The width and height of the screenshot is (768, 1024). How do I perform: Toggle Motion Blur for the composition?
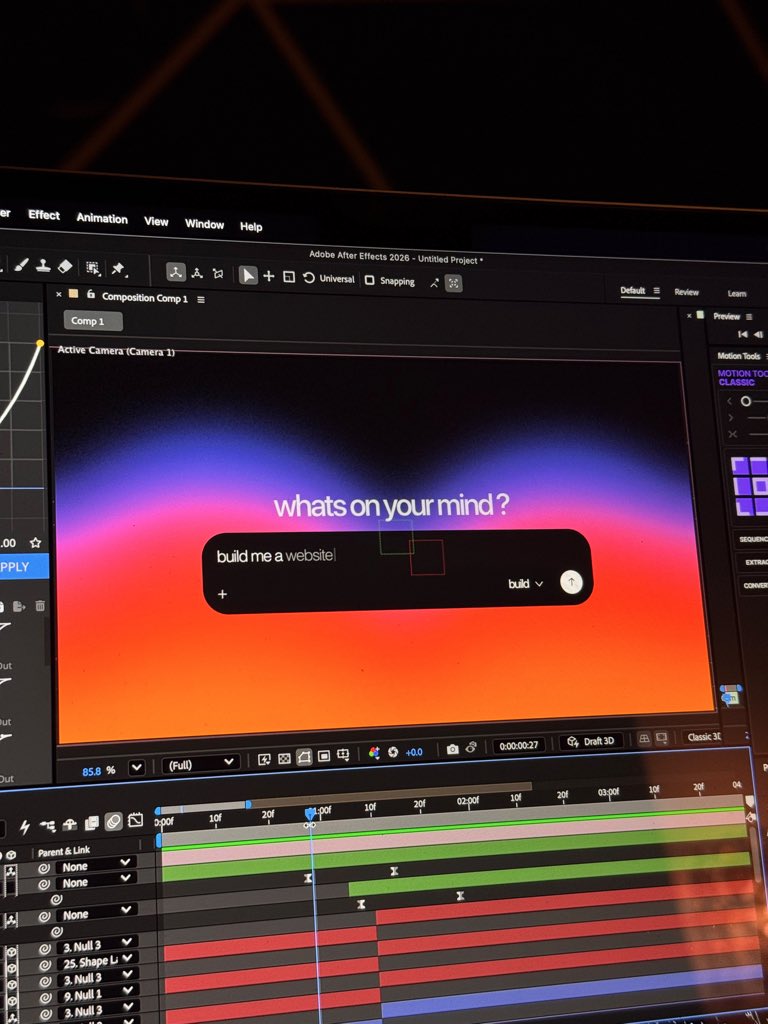click(x=114, y=822)
